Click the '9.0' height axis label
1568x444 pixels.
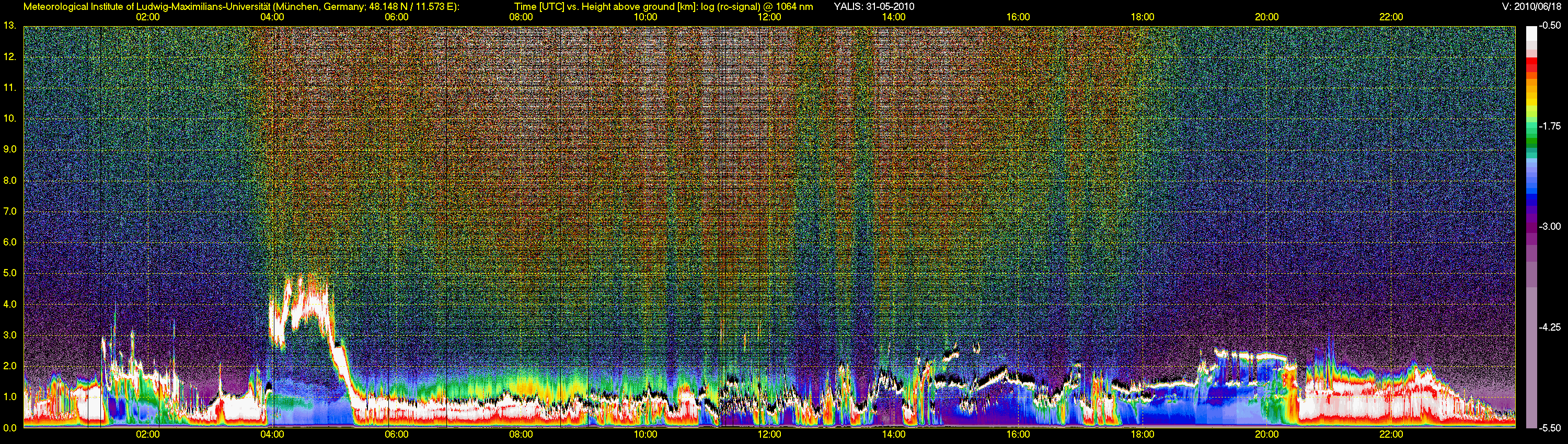click(x=10, y=149)
